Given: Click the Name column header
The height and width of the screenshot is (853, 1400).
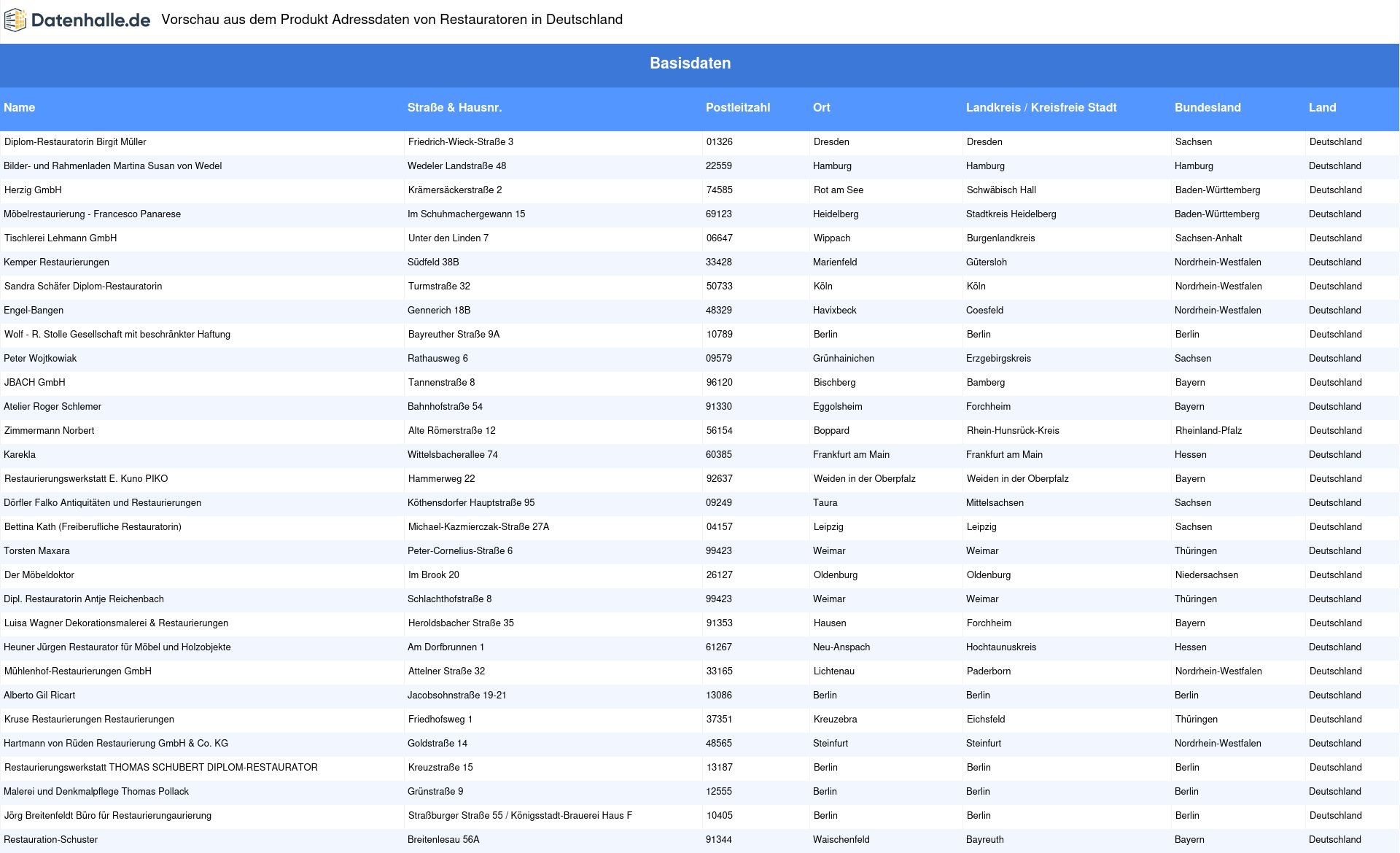Looking at the screenshot, I should 20,107.
